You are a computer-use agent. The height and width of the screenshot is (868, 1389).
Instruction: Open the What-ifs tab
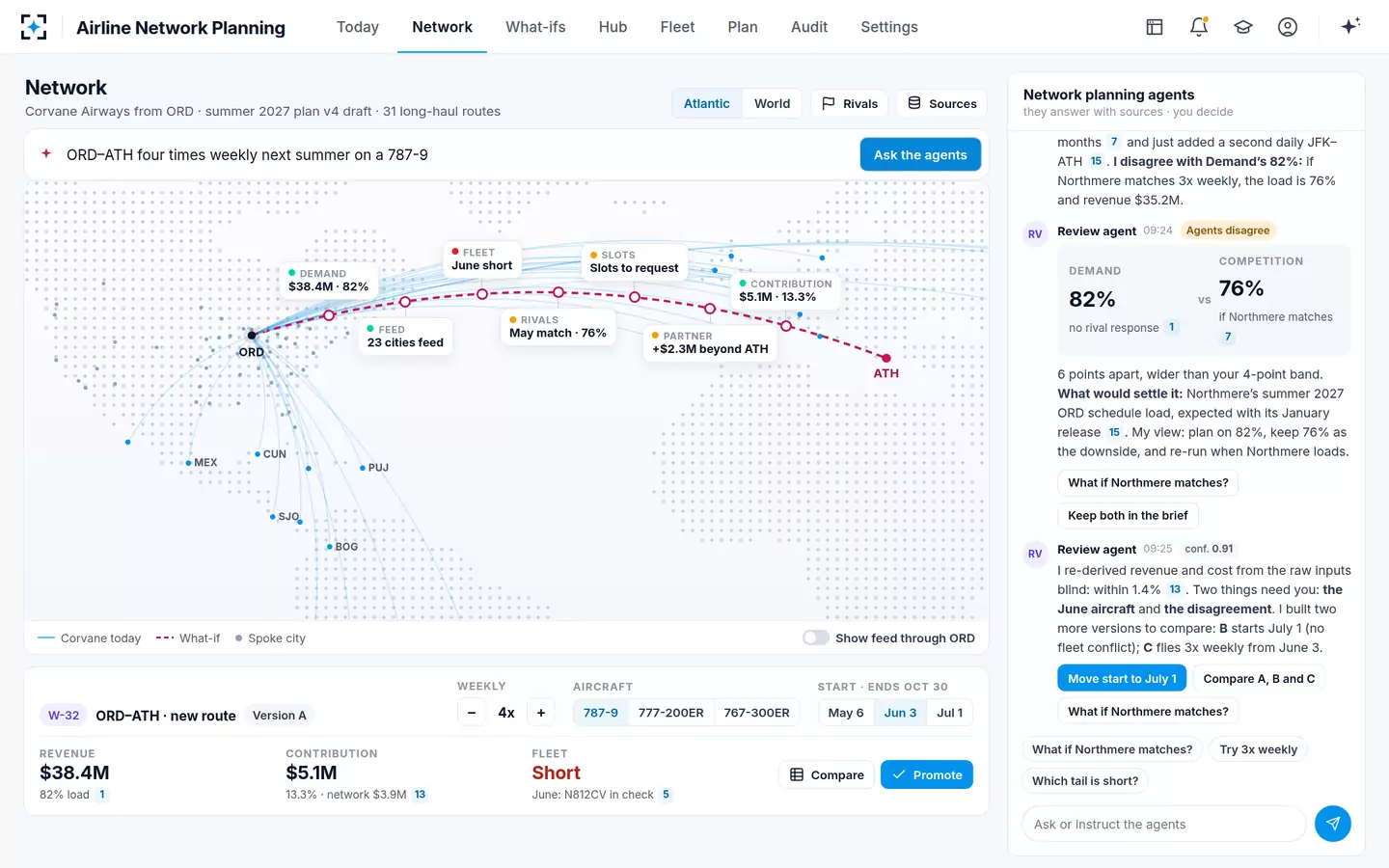pyautogui.click(x=535, y=27)
